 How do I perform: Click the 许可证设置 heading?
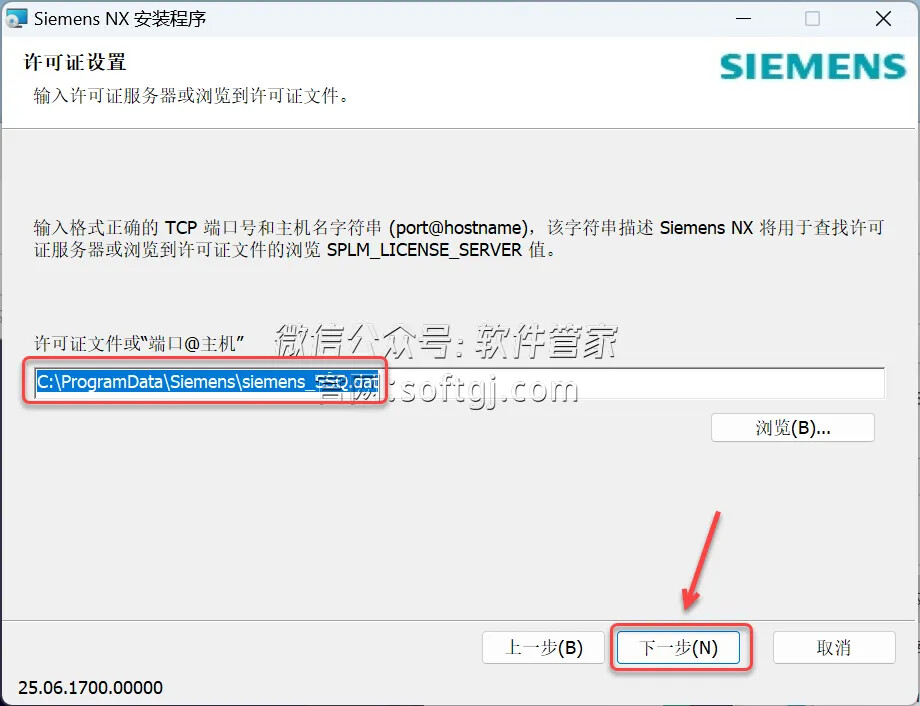[75, 62]
